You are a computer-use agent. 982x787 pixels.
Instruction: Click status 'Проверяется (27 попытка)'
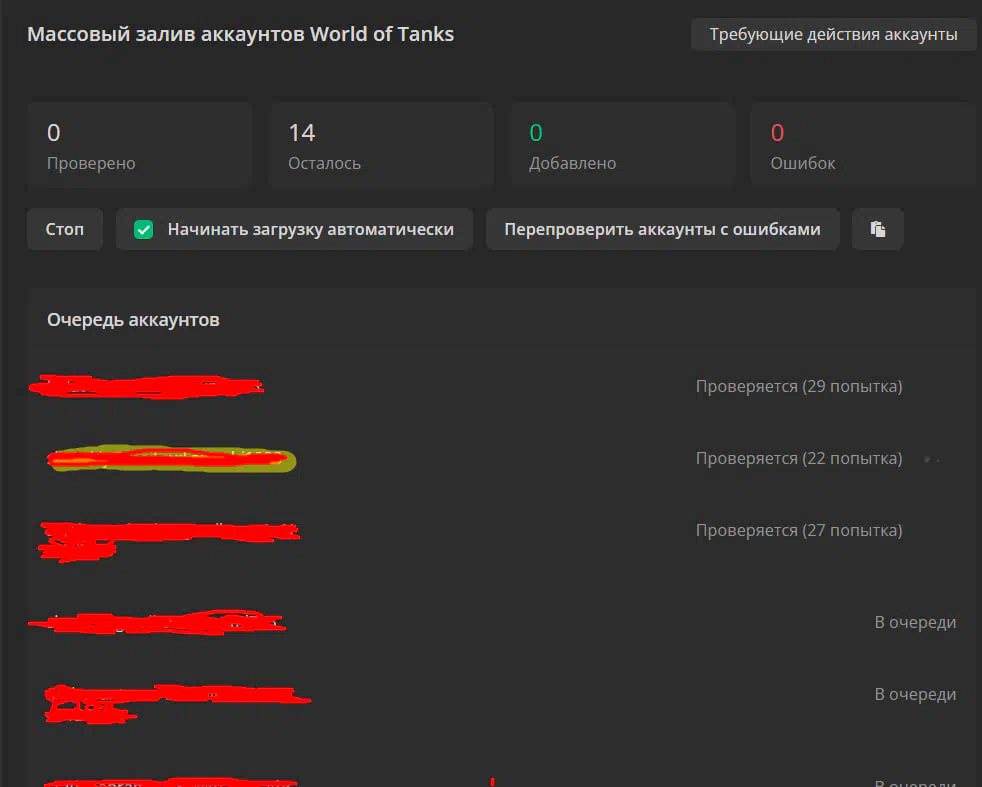799,530
